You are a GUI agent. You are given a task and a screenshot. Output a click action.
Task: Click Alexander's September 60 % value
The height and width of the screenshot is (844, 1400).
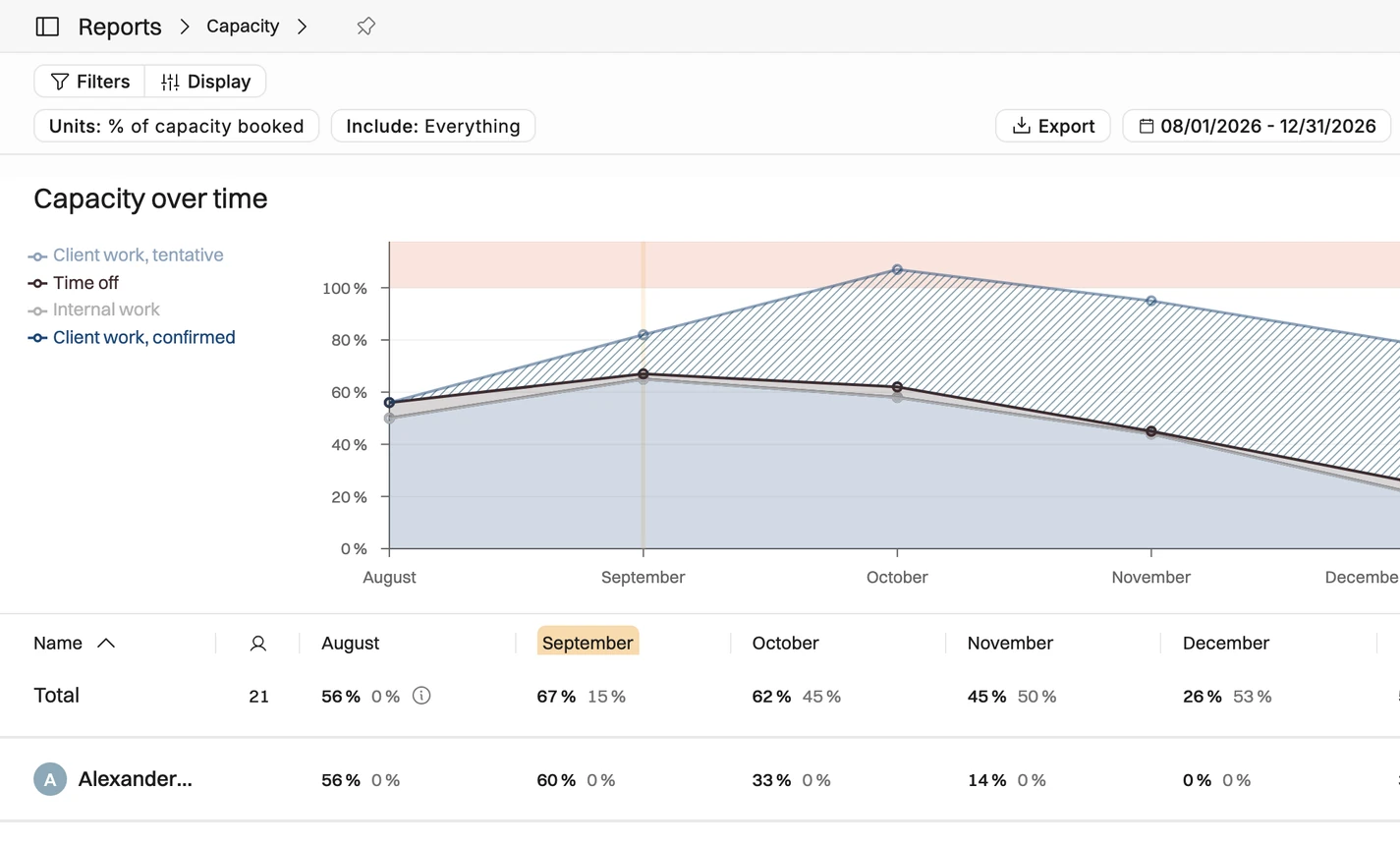point(556,780)
